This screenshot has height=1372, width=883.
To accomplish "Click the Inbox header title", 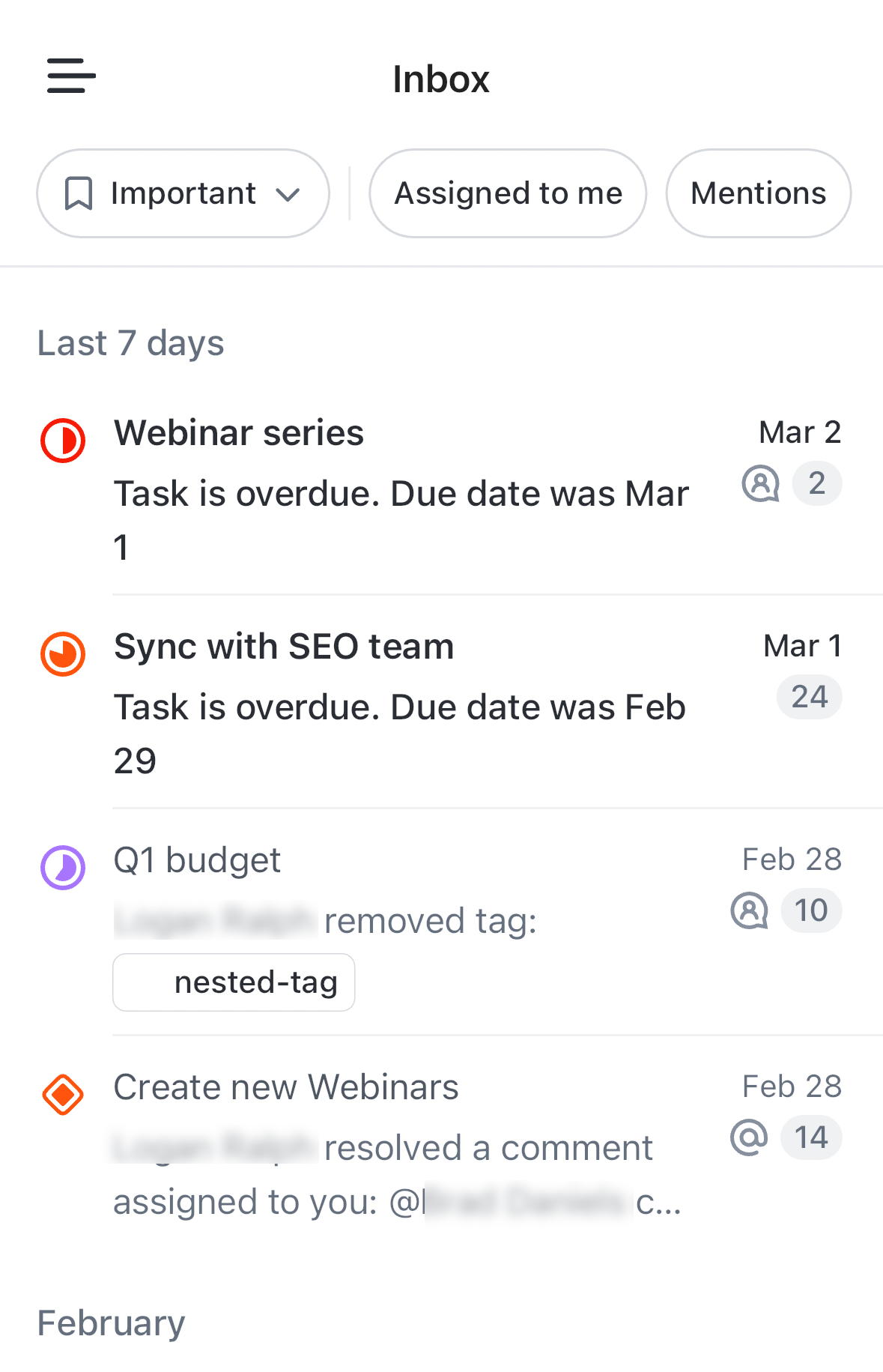I will coord(440,78).
